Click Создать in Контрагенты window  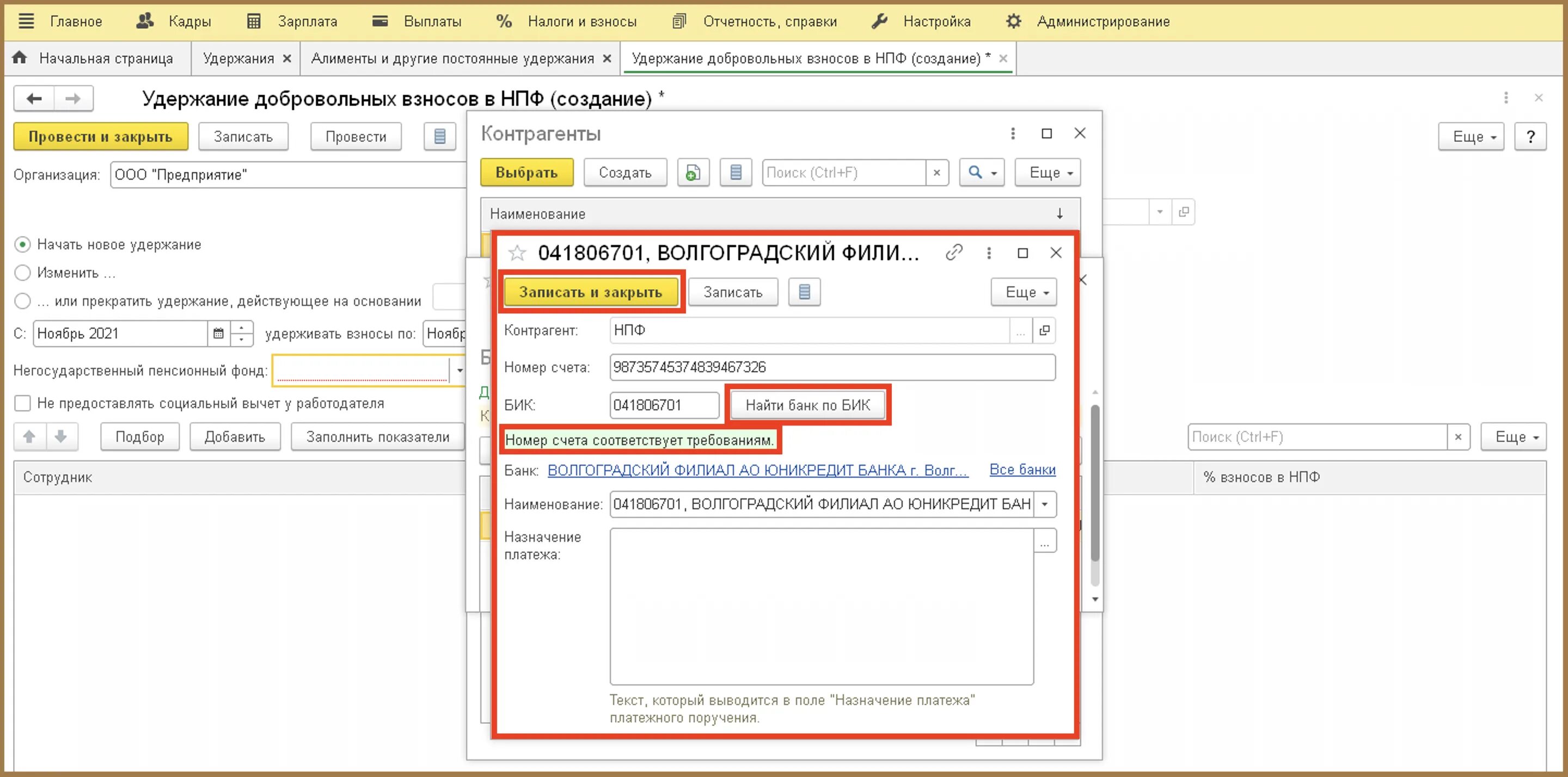[x=625, y=173]
